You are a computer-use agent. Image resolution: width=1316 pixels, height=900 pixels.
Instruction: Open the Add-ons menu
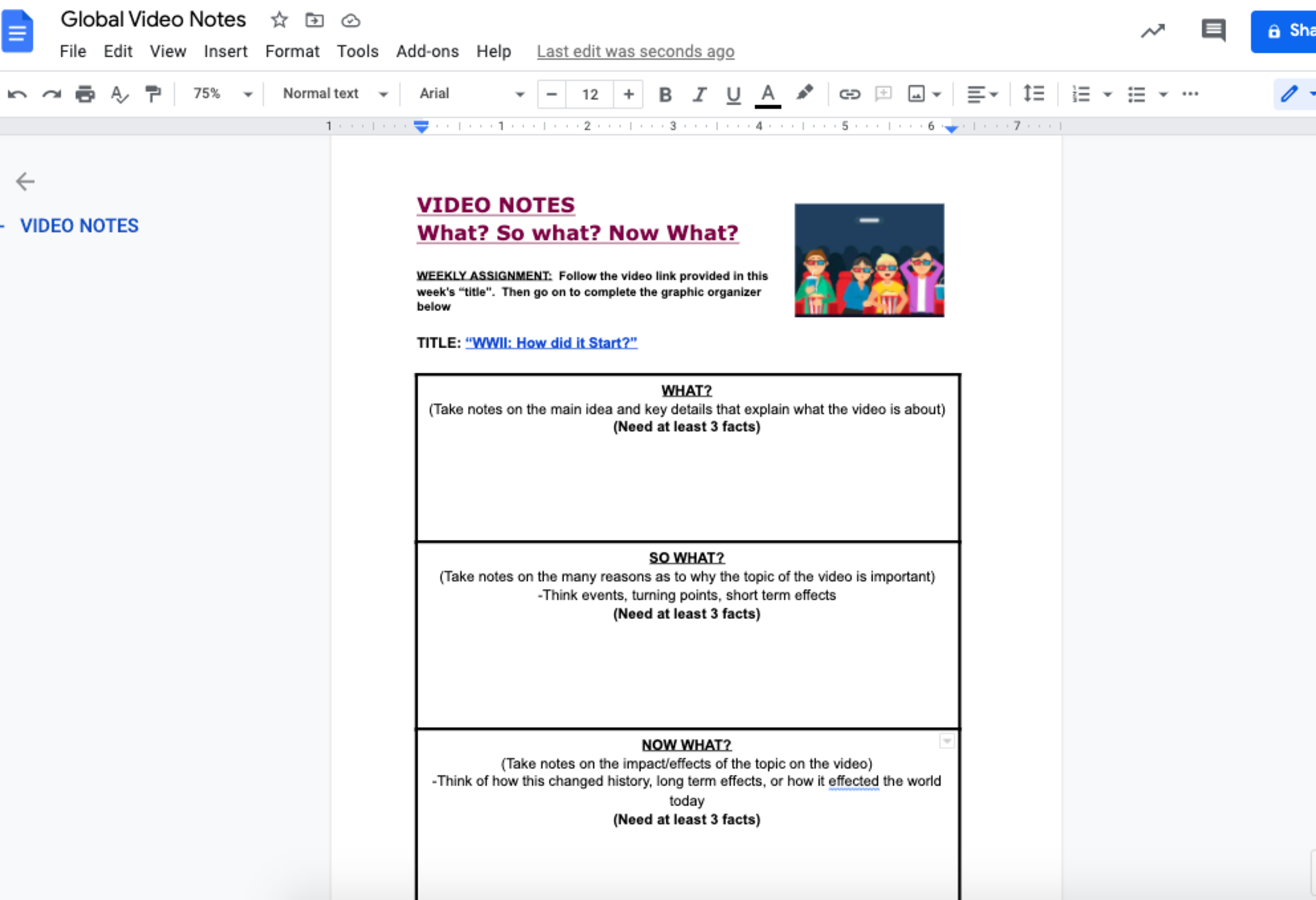pyautogui.click(x=427, y=51)
